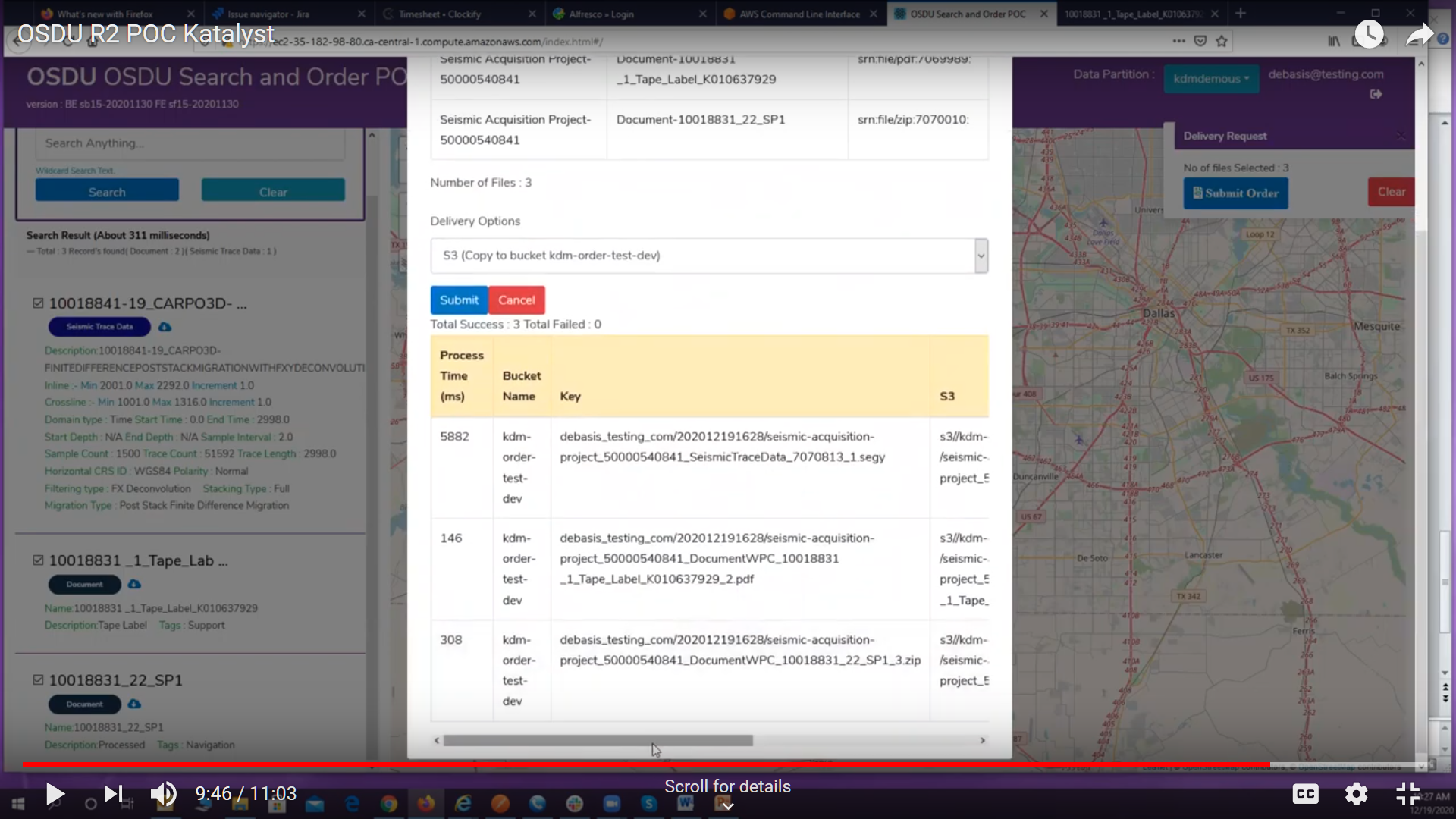This screenshot has width=1456, height=819.
Task: Seek on the YouTube progress bar
Action: (x=724, y=764)
